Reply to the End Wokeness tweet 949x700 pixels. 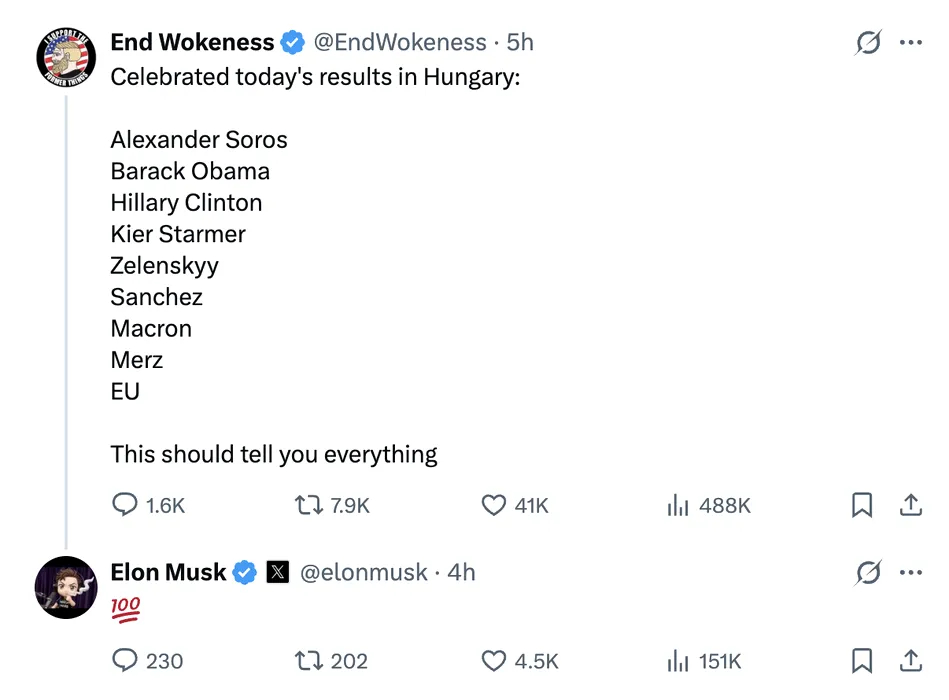coord(123,505)
